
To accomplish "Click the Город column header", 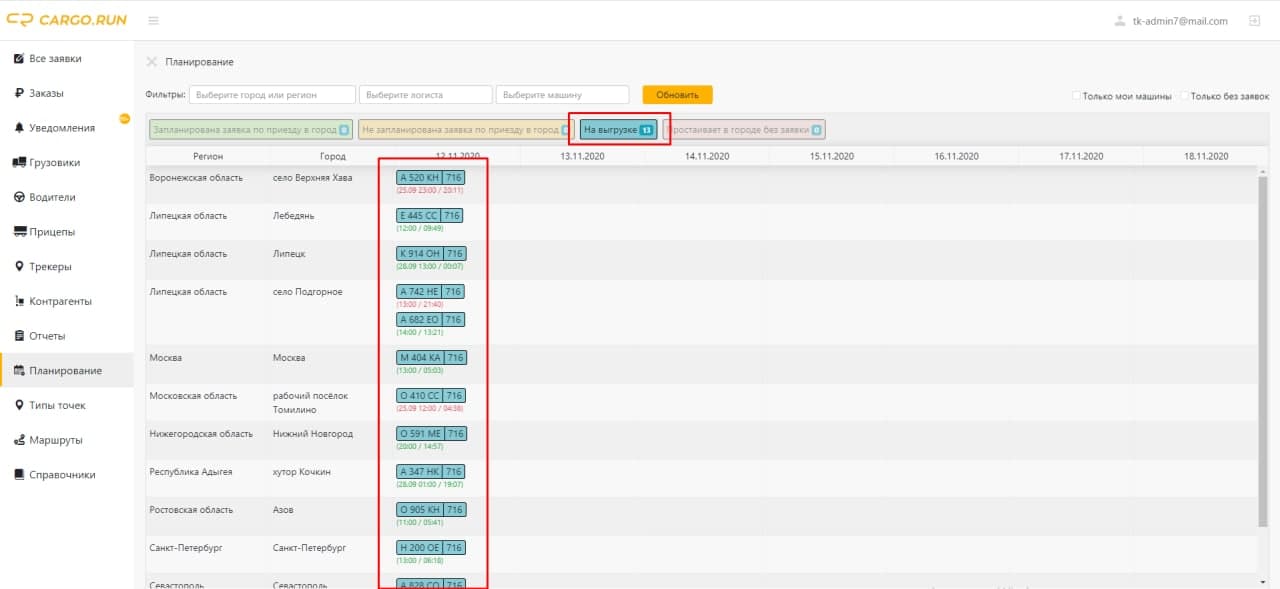I will pos(333,156).
